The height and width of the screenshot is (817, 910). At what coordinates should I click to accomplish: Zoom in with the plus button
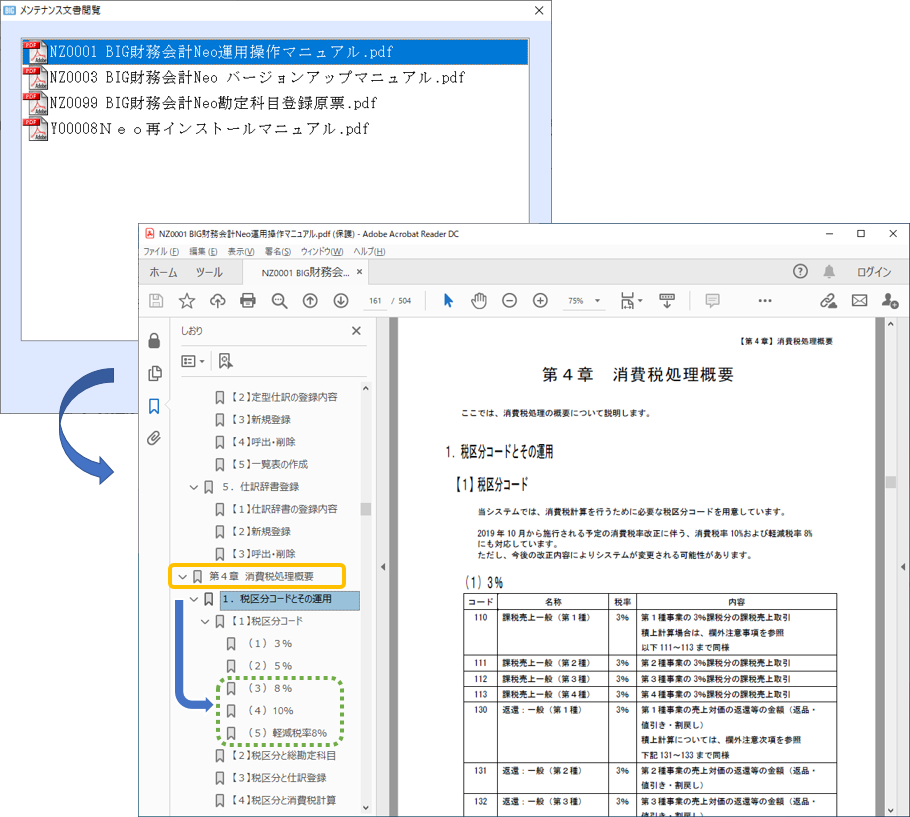pyautogui.click(x=540, y=301)
